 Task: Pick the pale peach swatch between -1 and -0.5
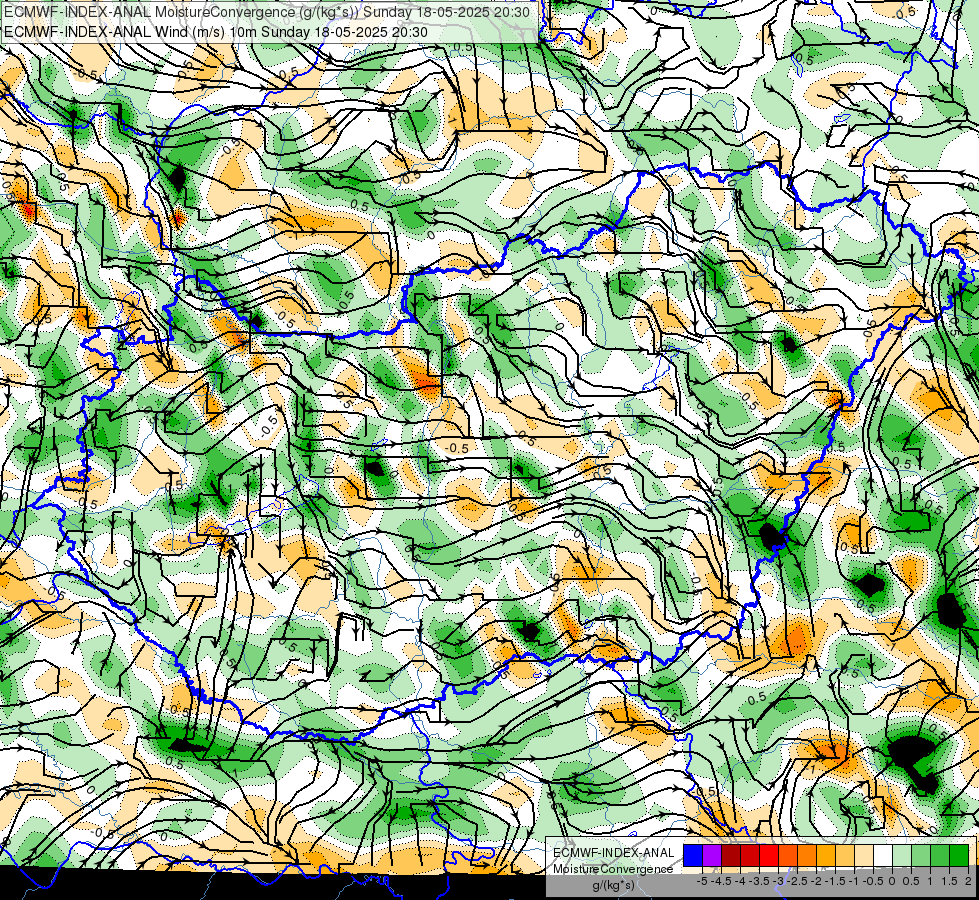click(864, 855)
